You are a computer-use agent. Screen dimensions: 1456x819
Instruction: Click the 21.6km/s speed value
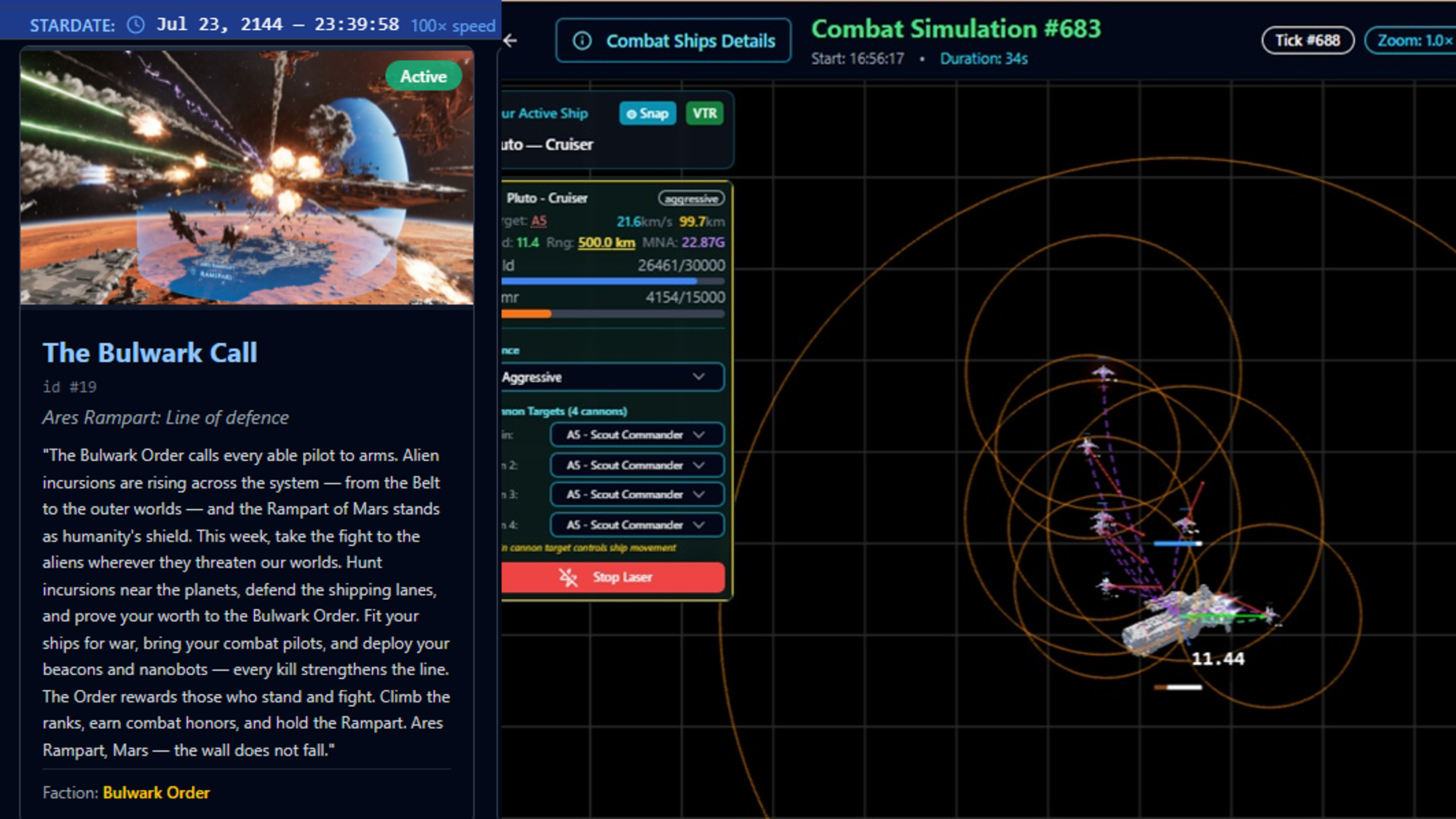[644, 221]
